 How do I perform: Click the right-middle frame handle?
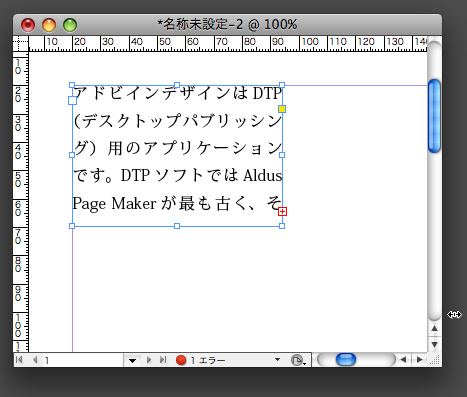(282, 155)
